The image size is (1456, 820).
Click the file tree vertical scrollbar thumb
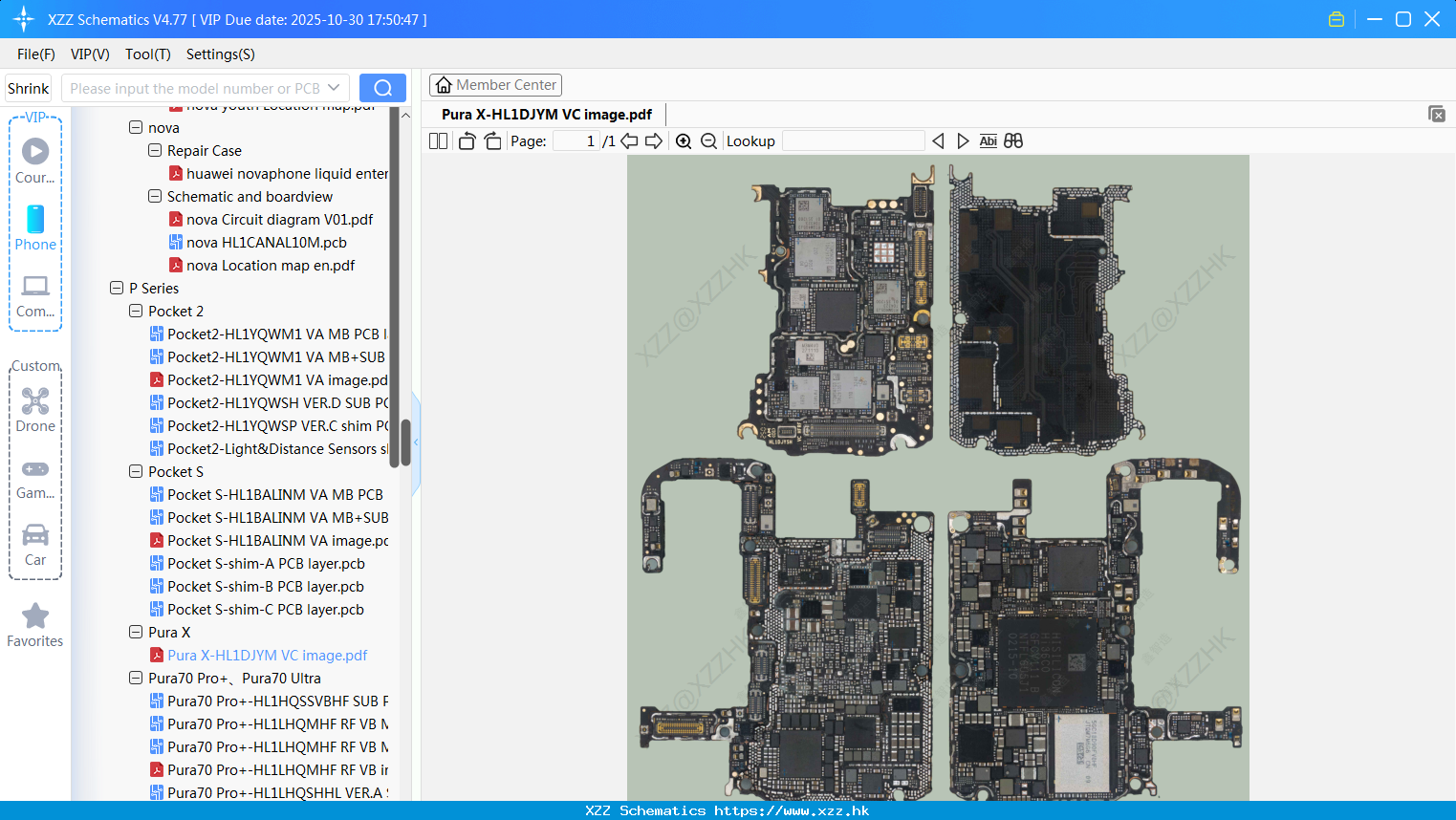(x=405, y=442)
